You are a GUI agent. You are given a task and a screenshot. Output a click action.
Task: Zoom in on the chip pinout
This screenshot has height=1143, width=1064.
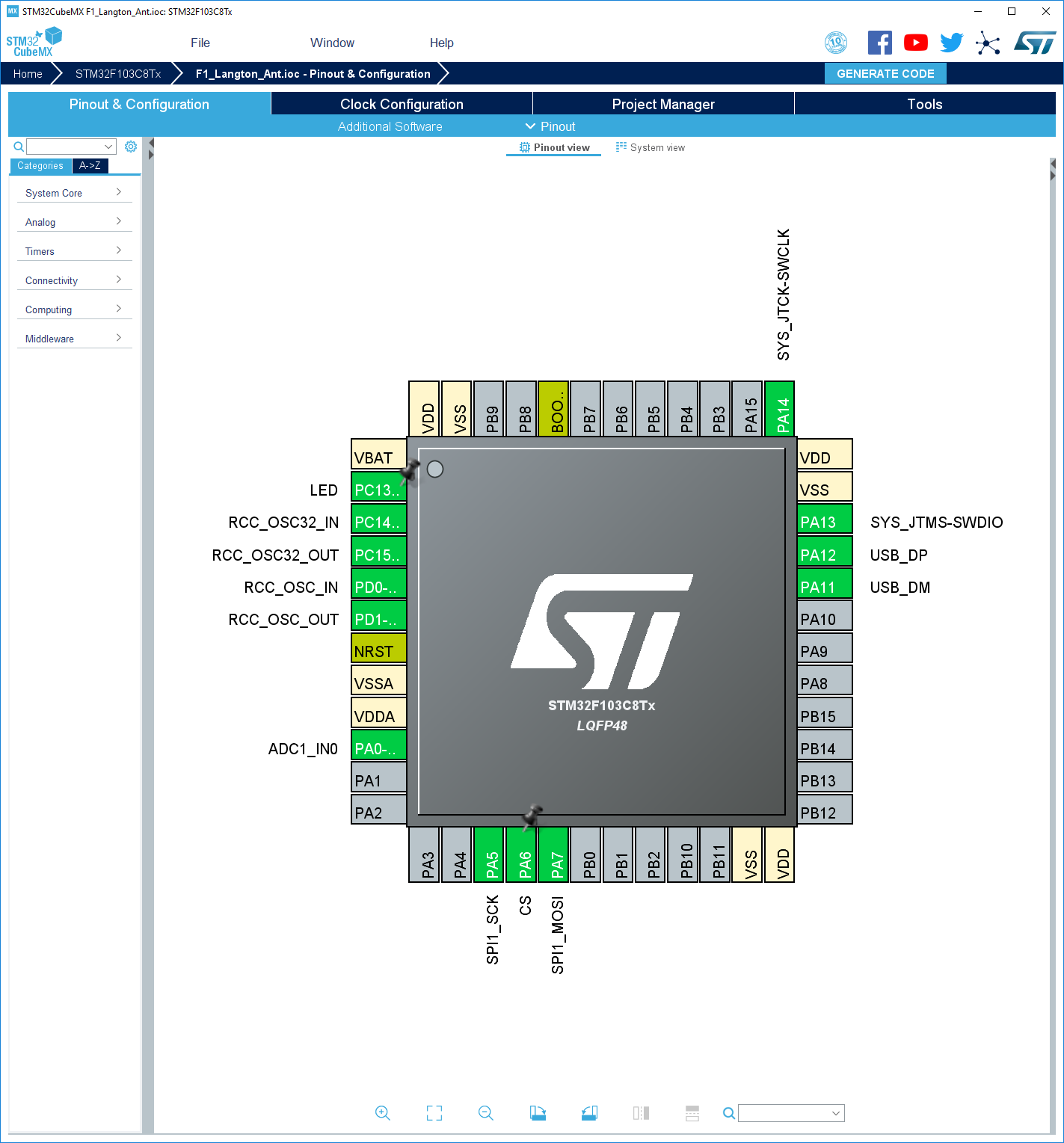click(x=382, y=1113)
